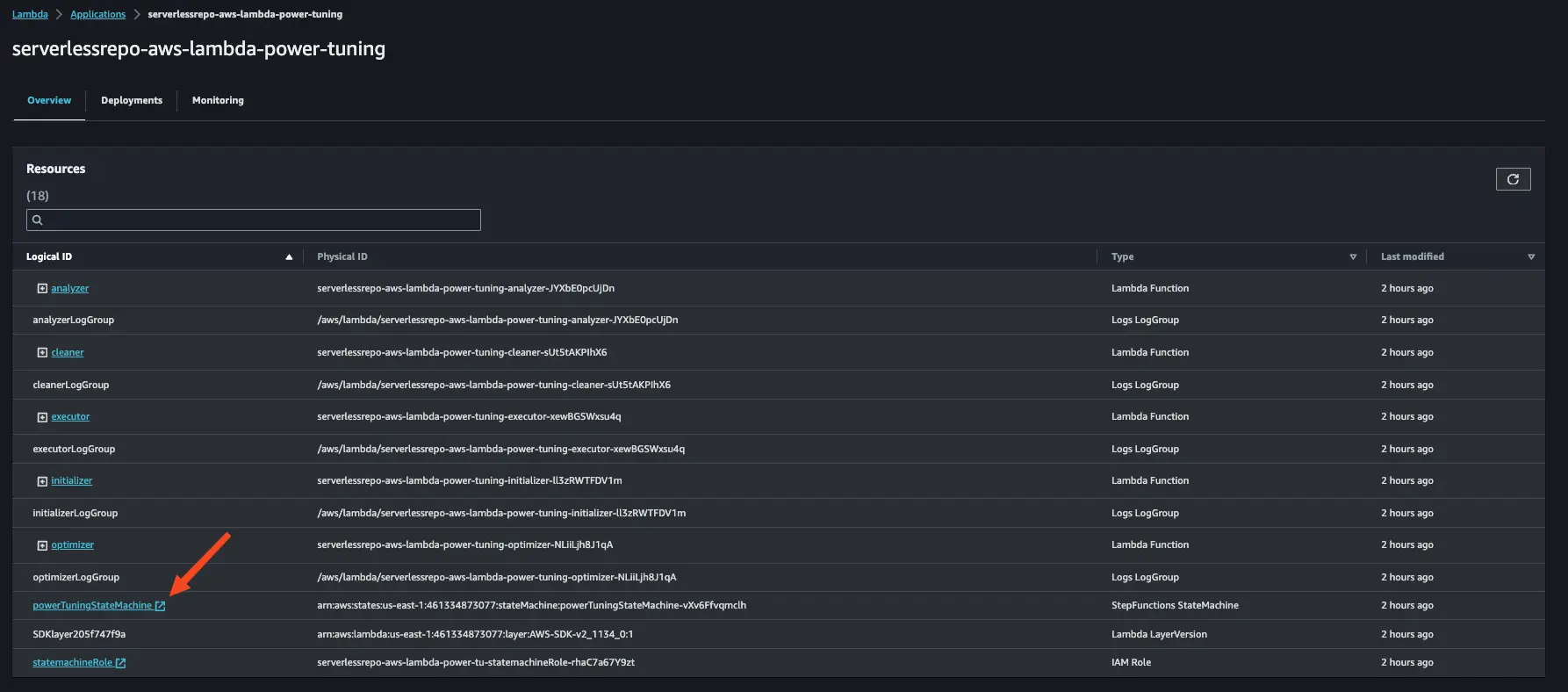
Task: Expand the cleaner resource row
Action: (x=42, y=352)
